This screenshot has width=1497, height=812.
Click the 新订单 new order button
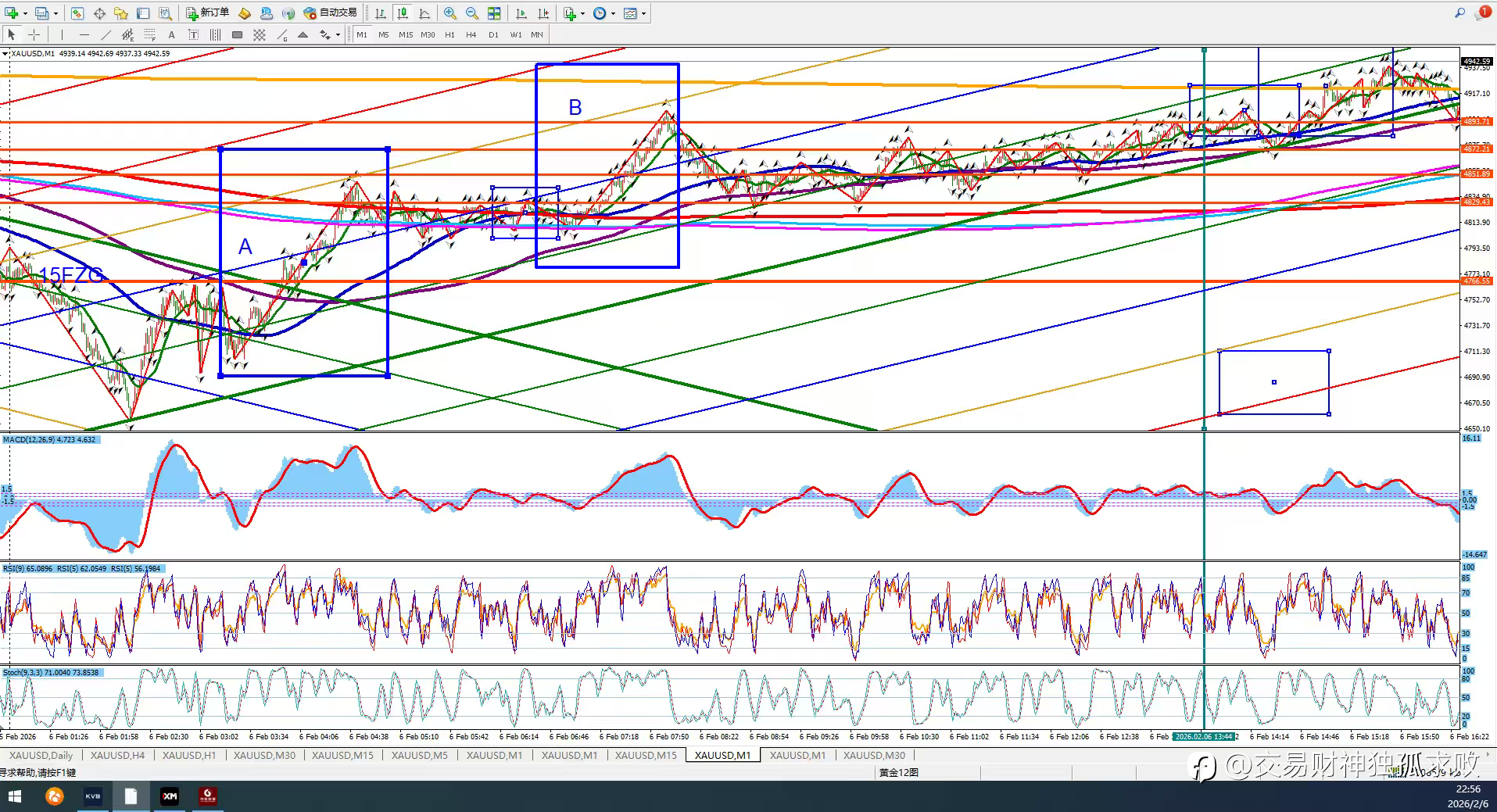pos(208,13)
